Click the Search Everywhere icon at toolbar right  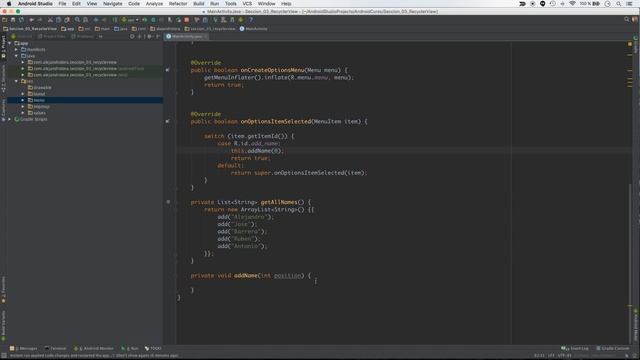[x=627, y=19]
